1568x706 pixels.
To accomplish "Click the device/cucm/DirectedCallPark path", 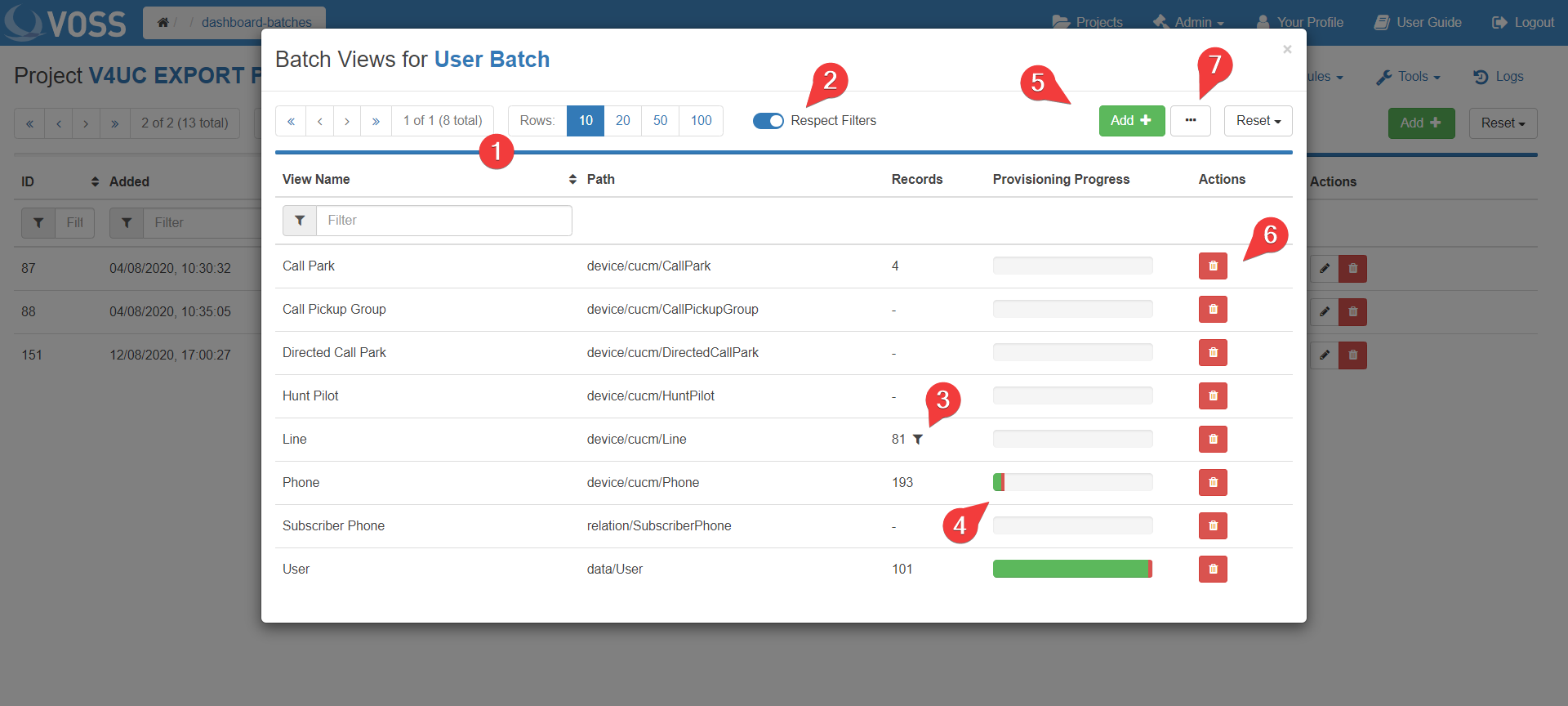I will click(x=673, y=353).
